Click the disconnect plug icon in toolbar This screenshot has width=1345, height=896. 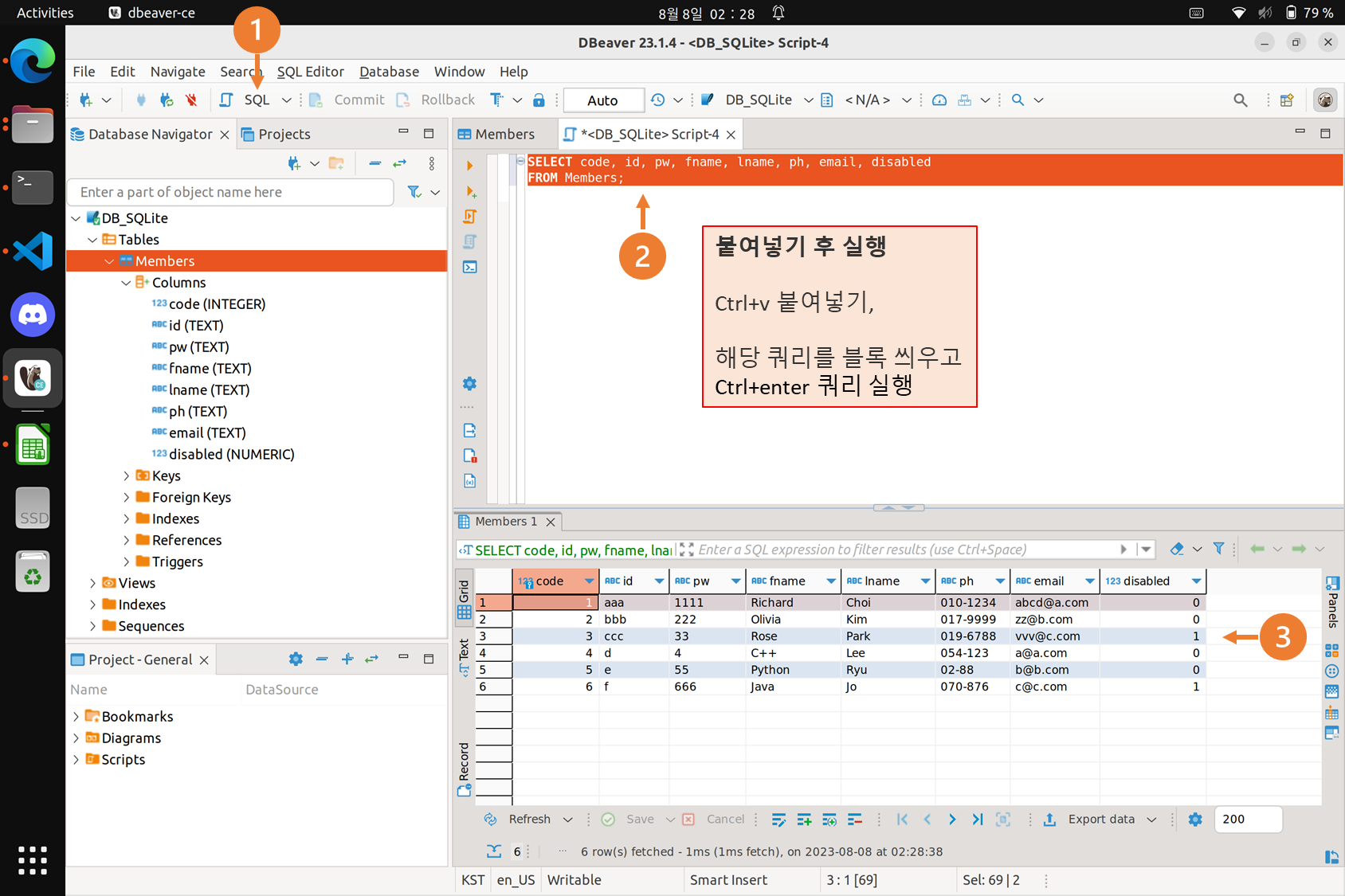tap(191, 100)
